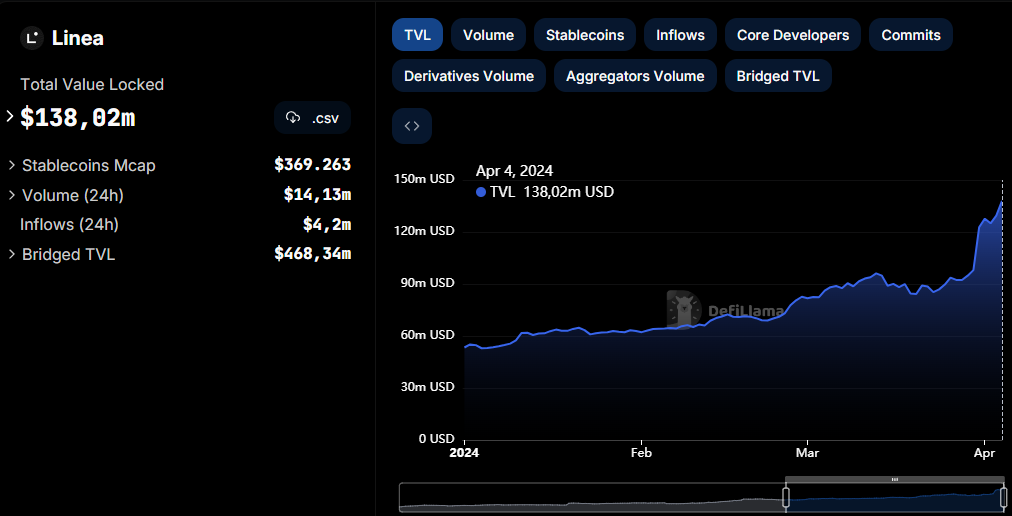Click the $468,34m bridged TVL value

[x=312, y=254]
